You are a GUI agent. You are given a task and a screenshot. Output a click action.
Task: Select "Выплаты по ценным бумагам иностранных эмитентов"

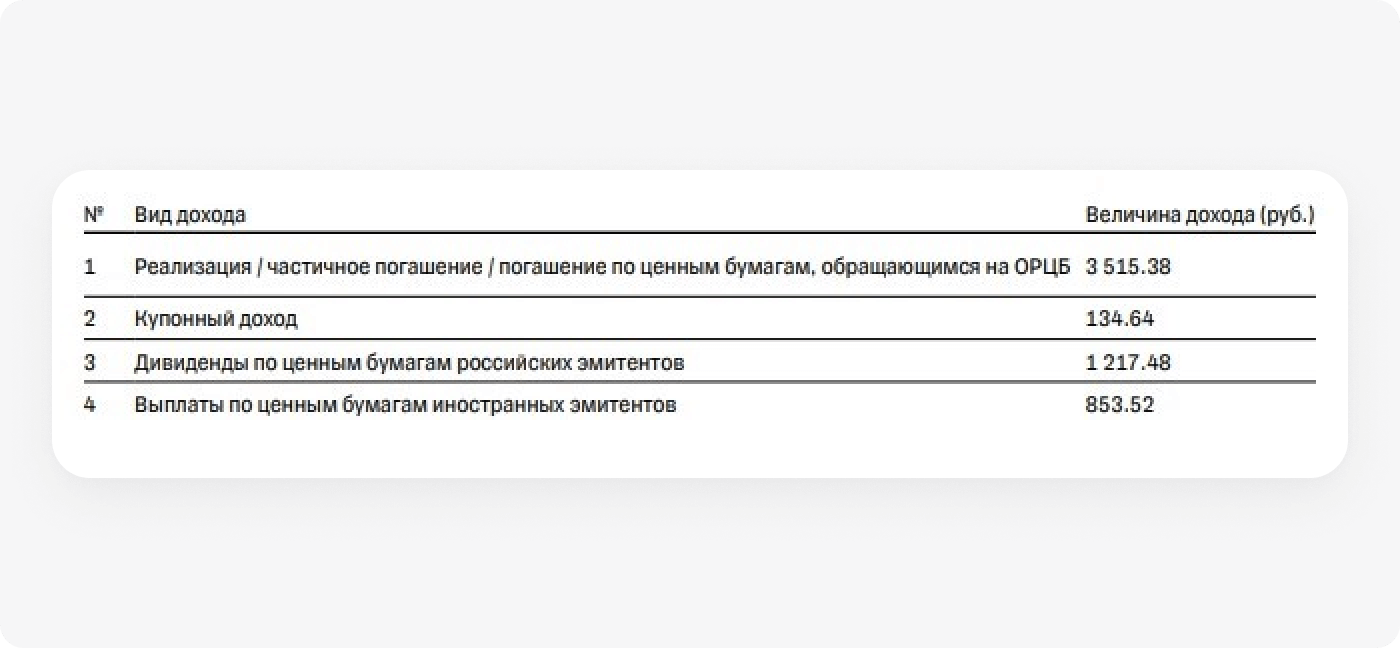405,406
